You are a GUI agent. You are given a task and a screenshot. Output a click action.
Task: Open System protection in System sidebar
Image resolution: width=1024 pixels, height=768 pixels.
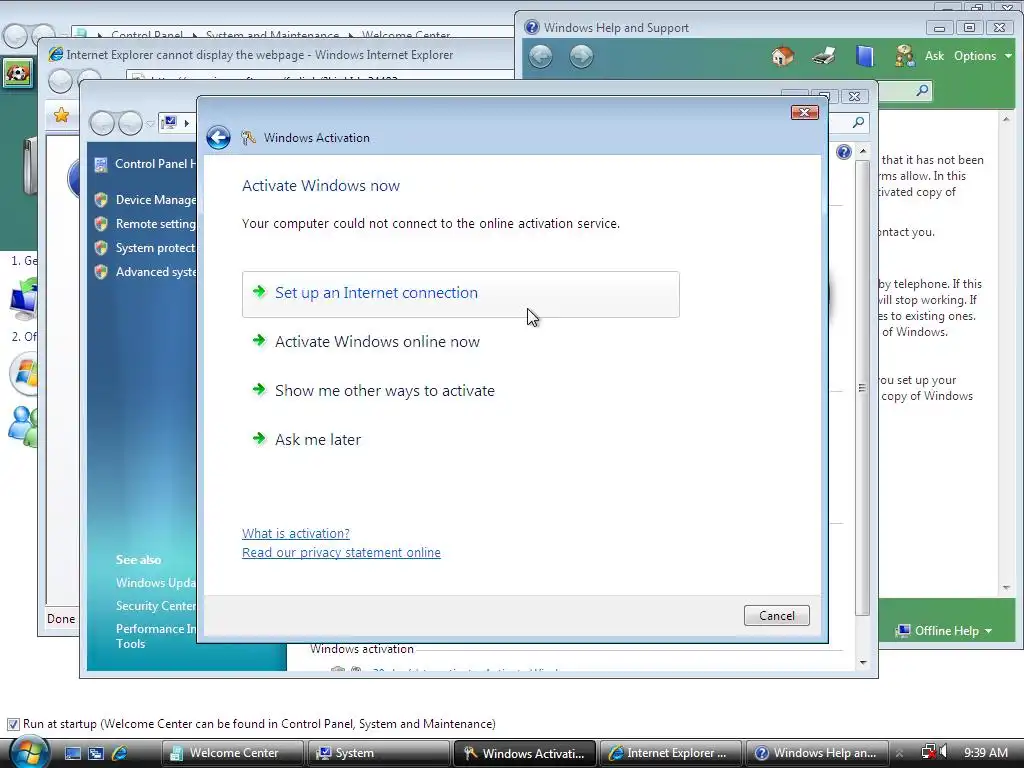click(x=155, y=248)
